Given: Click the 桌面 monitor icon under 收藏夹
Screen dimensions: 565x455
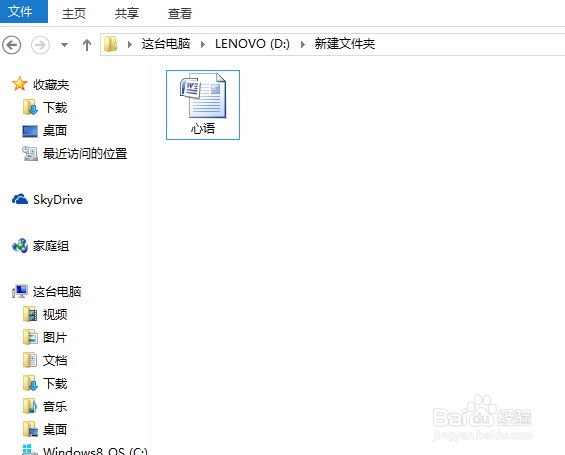Looking at the screenshot, I should tap(30, 131).
